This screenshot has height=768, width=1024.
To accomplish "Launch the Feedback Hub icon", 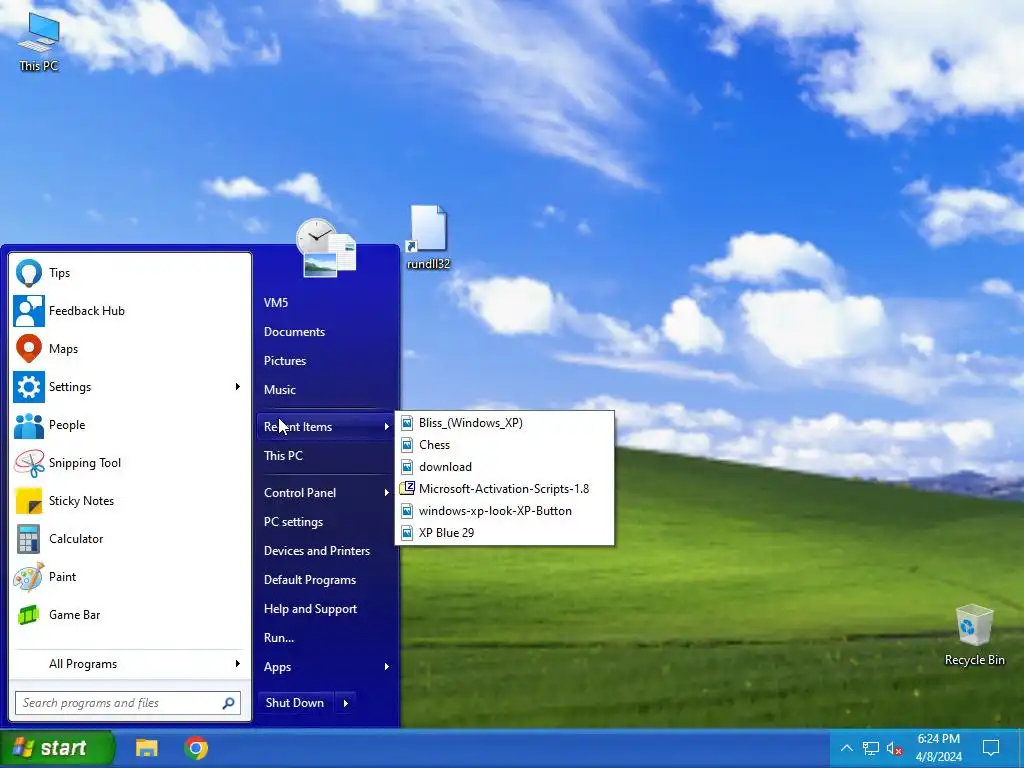I will 29,311.
